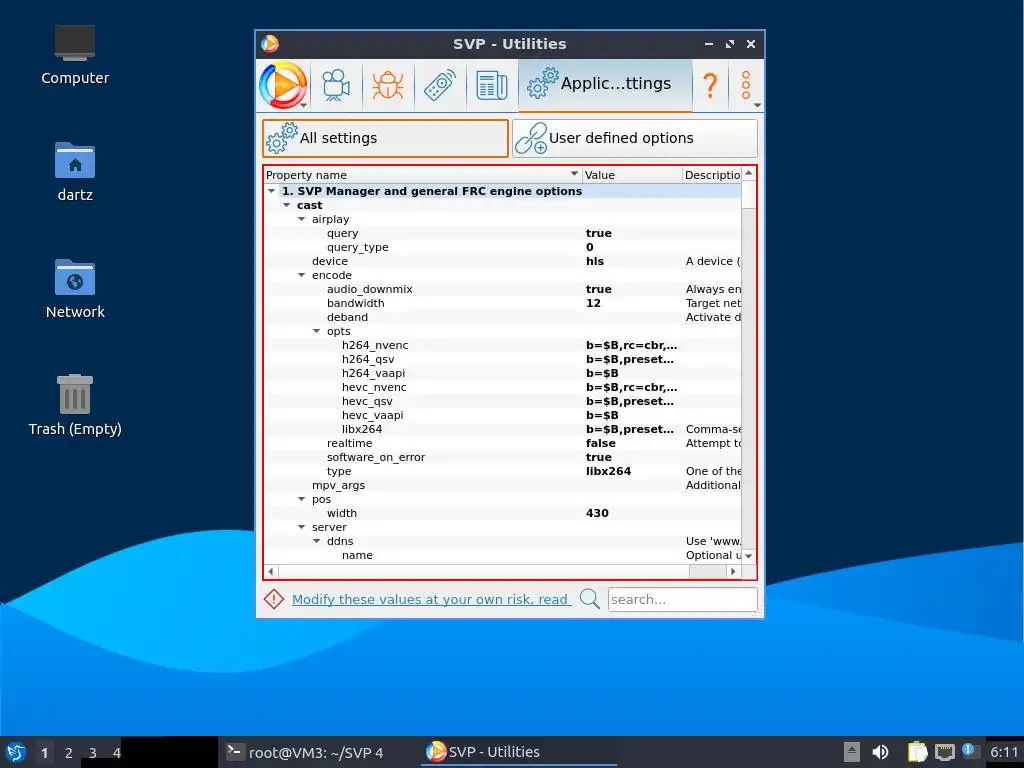Click the horizontal scrollbar right arrow

(x=733, y=571)
